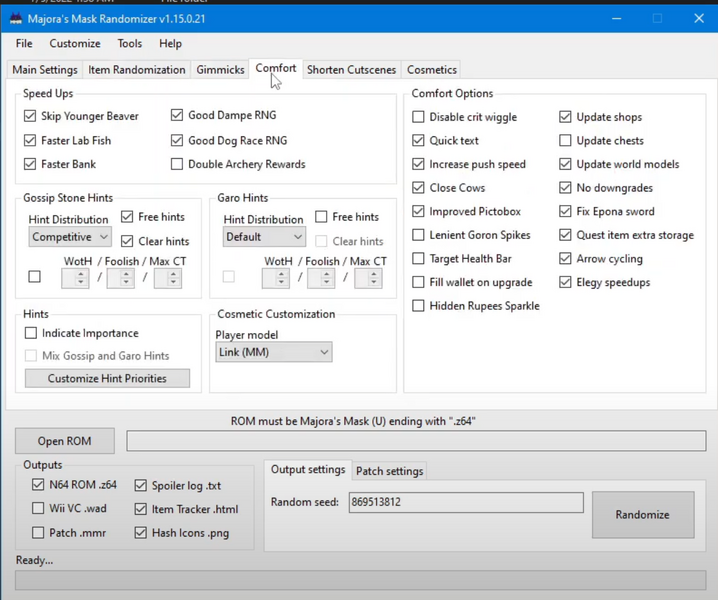The width and height of the screenshot is (718, 600).
Task: Click the Open ROM button
Action: click(x=65, y=441)
